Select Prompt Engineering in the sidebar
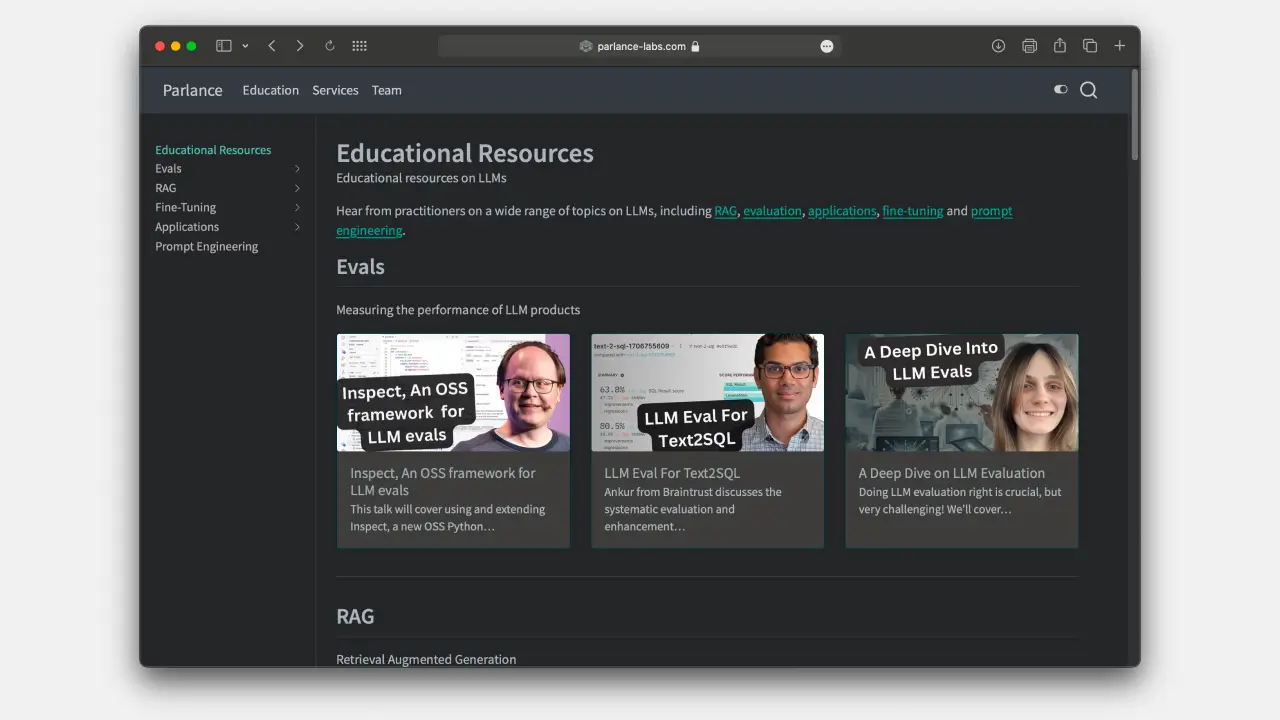 click(x=206, y=246)
